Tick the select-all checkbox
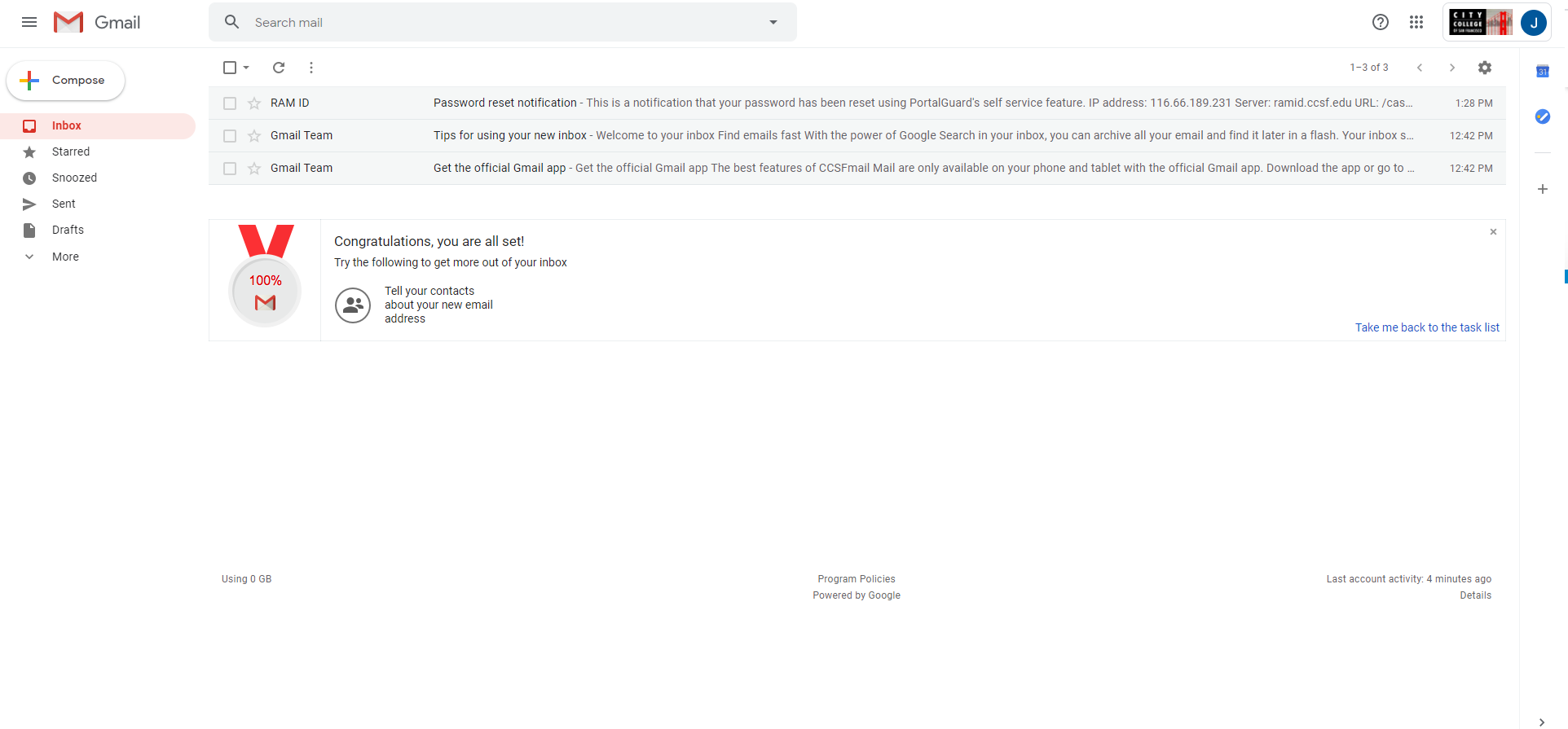The image size is (1568, 729). pos(230,68)
